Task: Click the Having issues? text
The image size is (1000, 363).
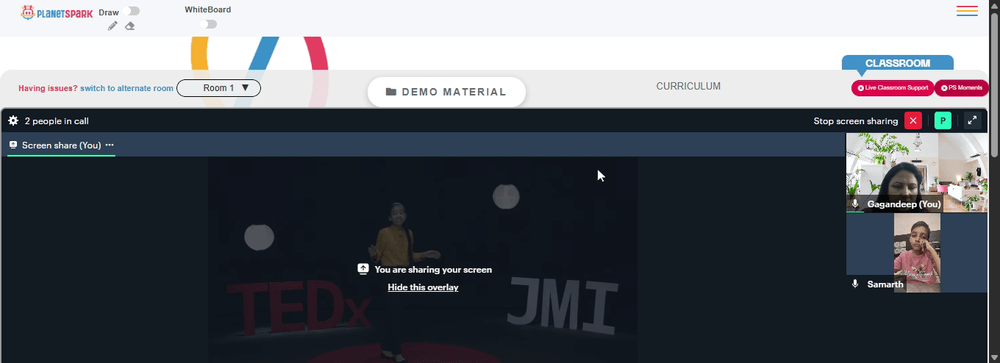Action: (x=48, y=89)
